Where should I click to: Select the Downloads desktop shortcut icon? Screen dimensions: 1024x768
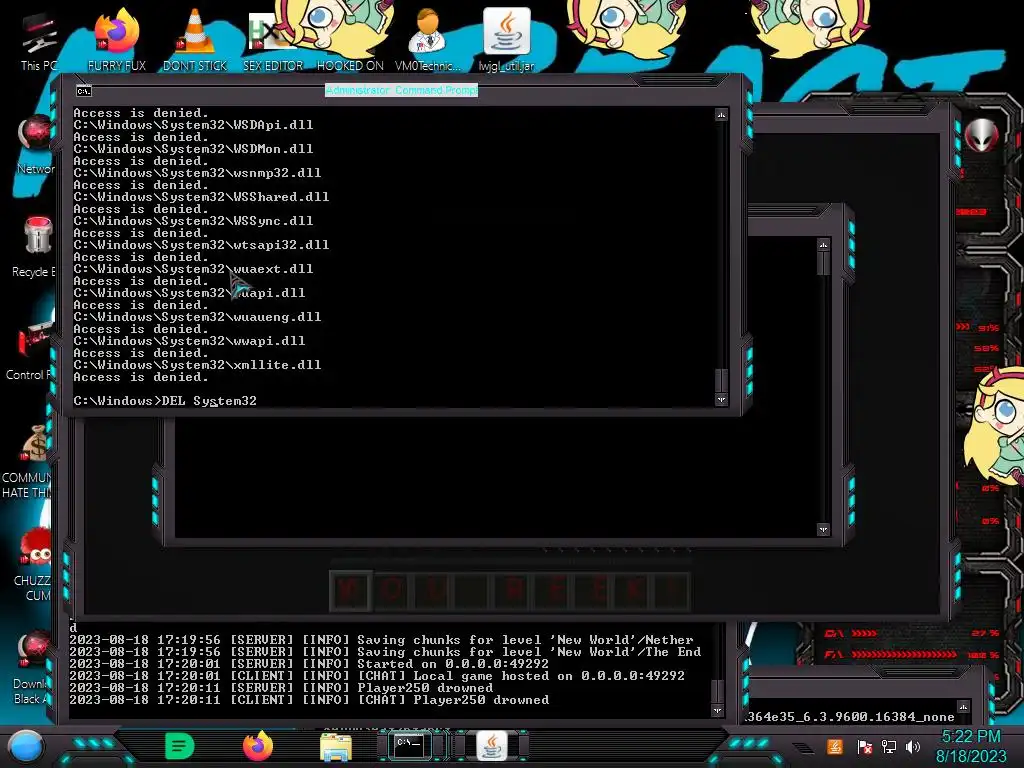tap(33, 667)
